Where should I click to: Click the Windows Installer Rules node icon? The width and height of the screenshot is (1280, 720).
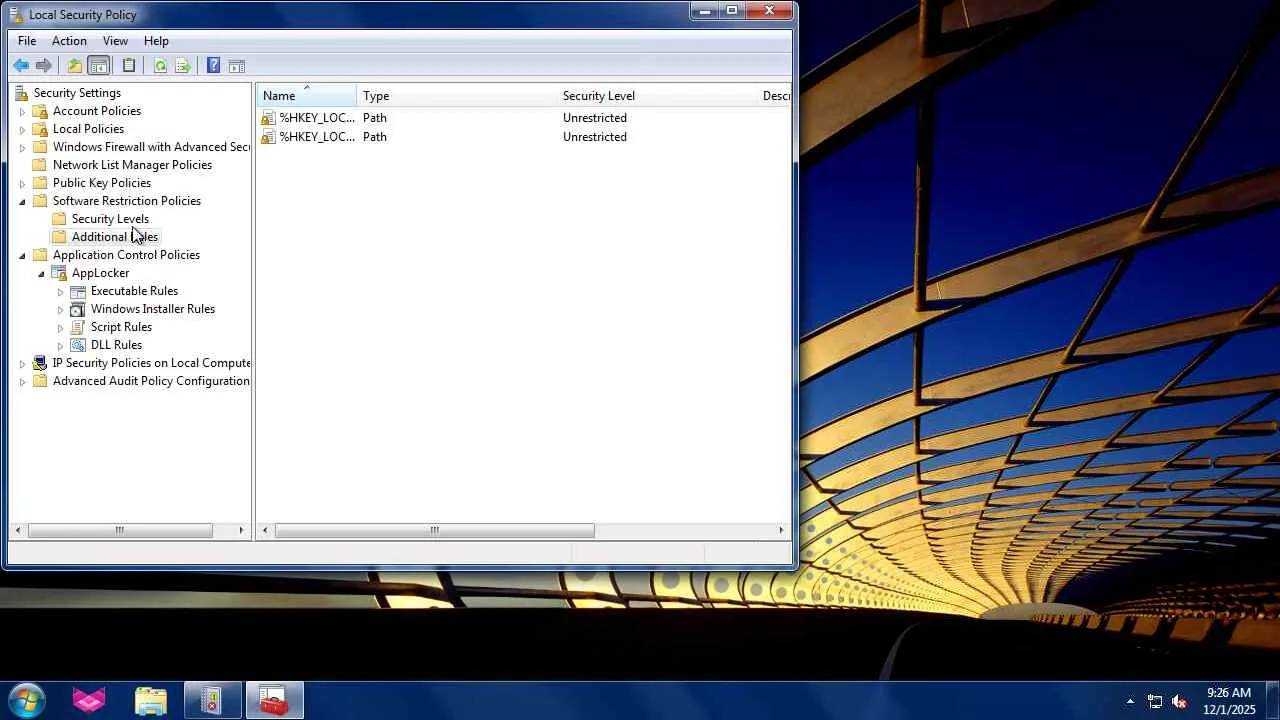(78, 309)
